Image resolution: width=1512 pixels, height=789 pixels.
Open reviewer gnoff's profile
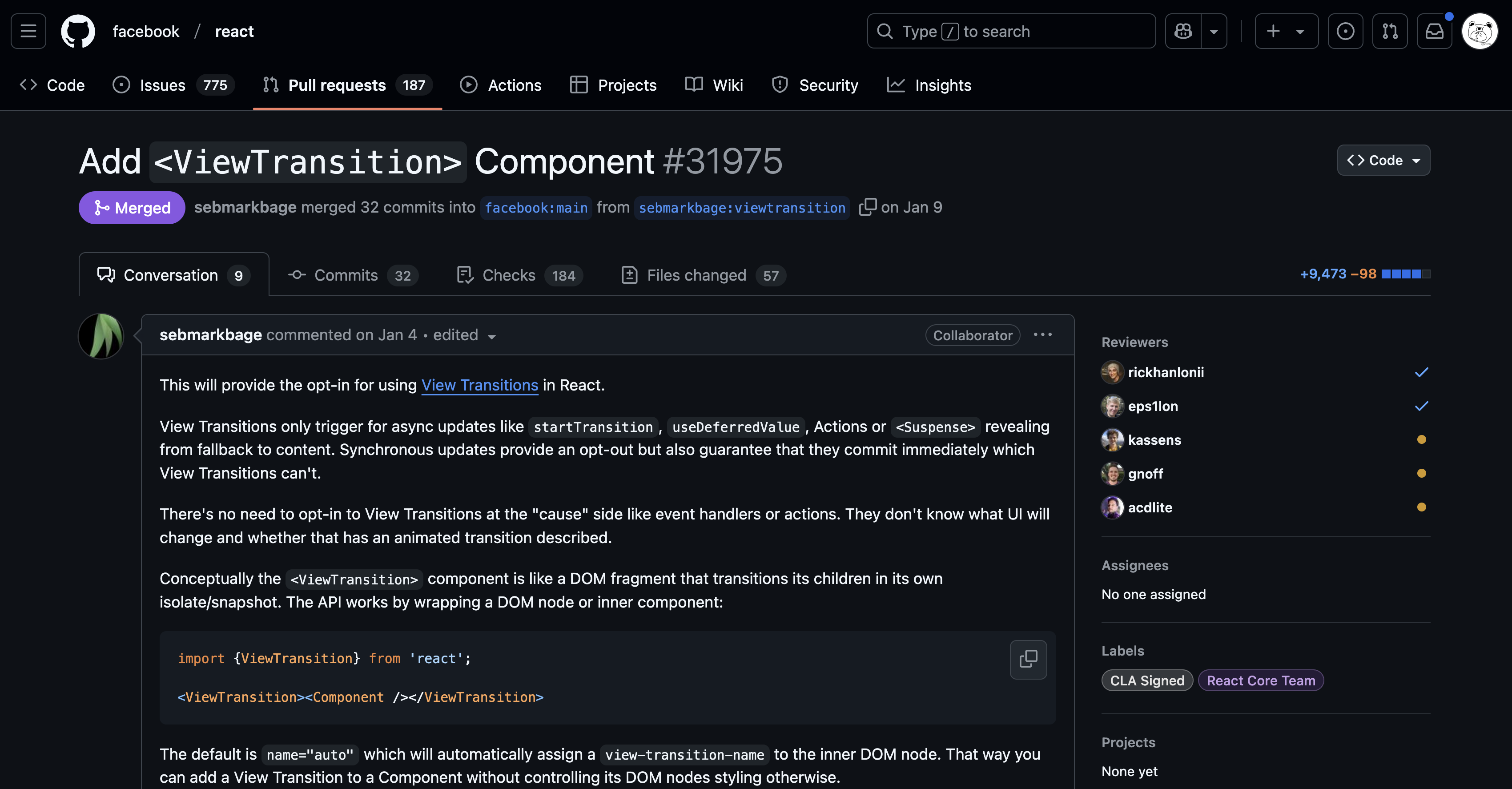(x=1145, y=474)
